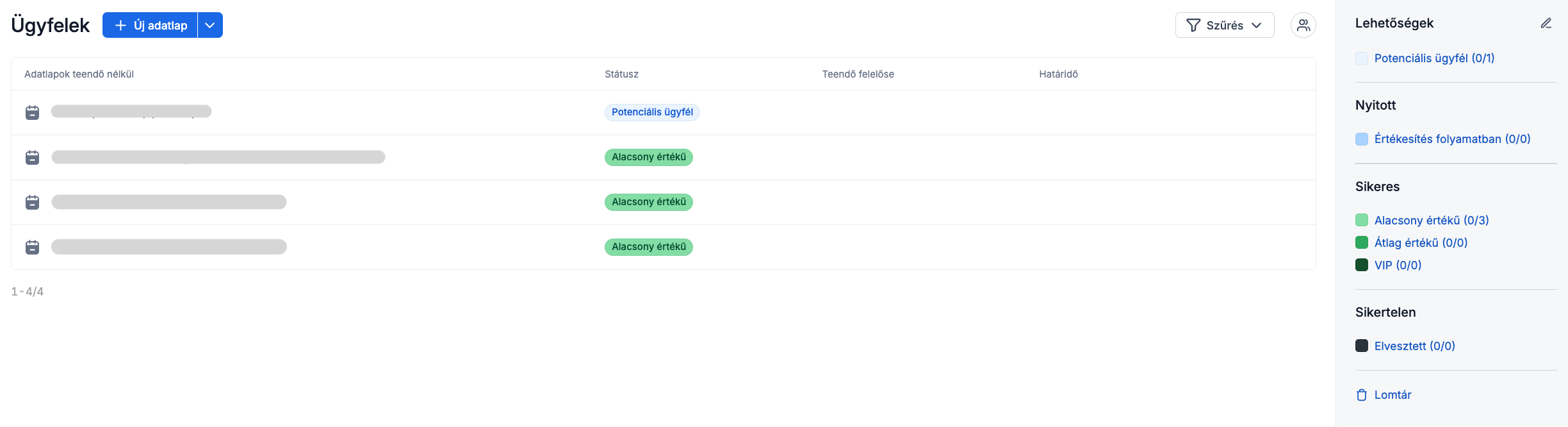Select Alacsony értékű (0/3) in sidebar
Image resolution: width=1568 pixels, height=427 pixels.
pos(1431,221)
